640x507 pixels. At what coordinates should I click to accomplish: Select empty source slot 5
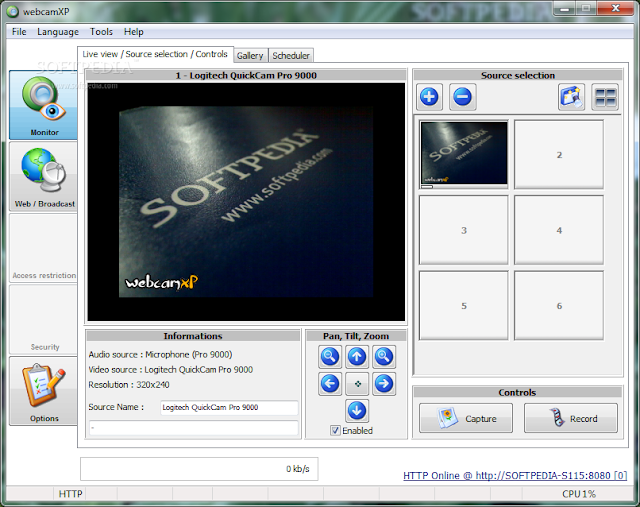pos(464,305)
